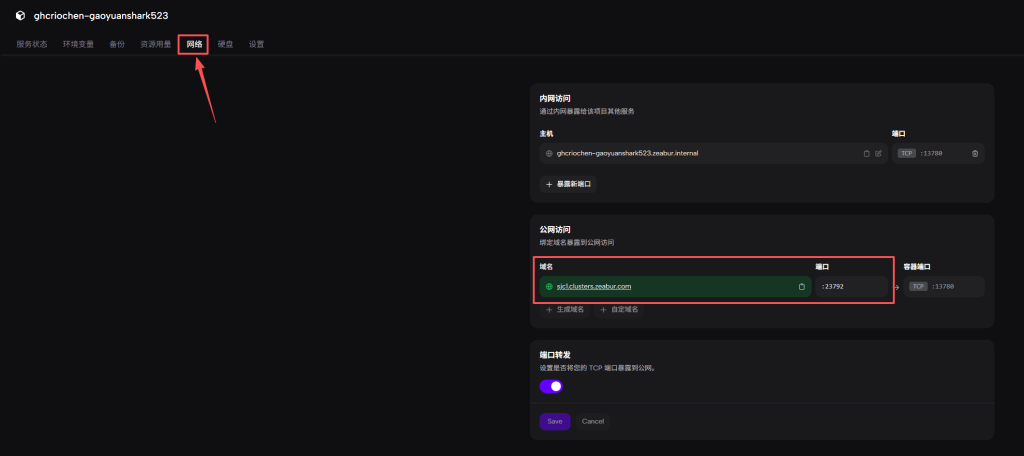Open the 硬盘 tab
Viewport: 1024px width, 456px height.
coord(225,44)
